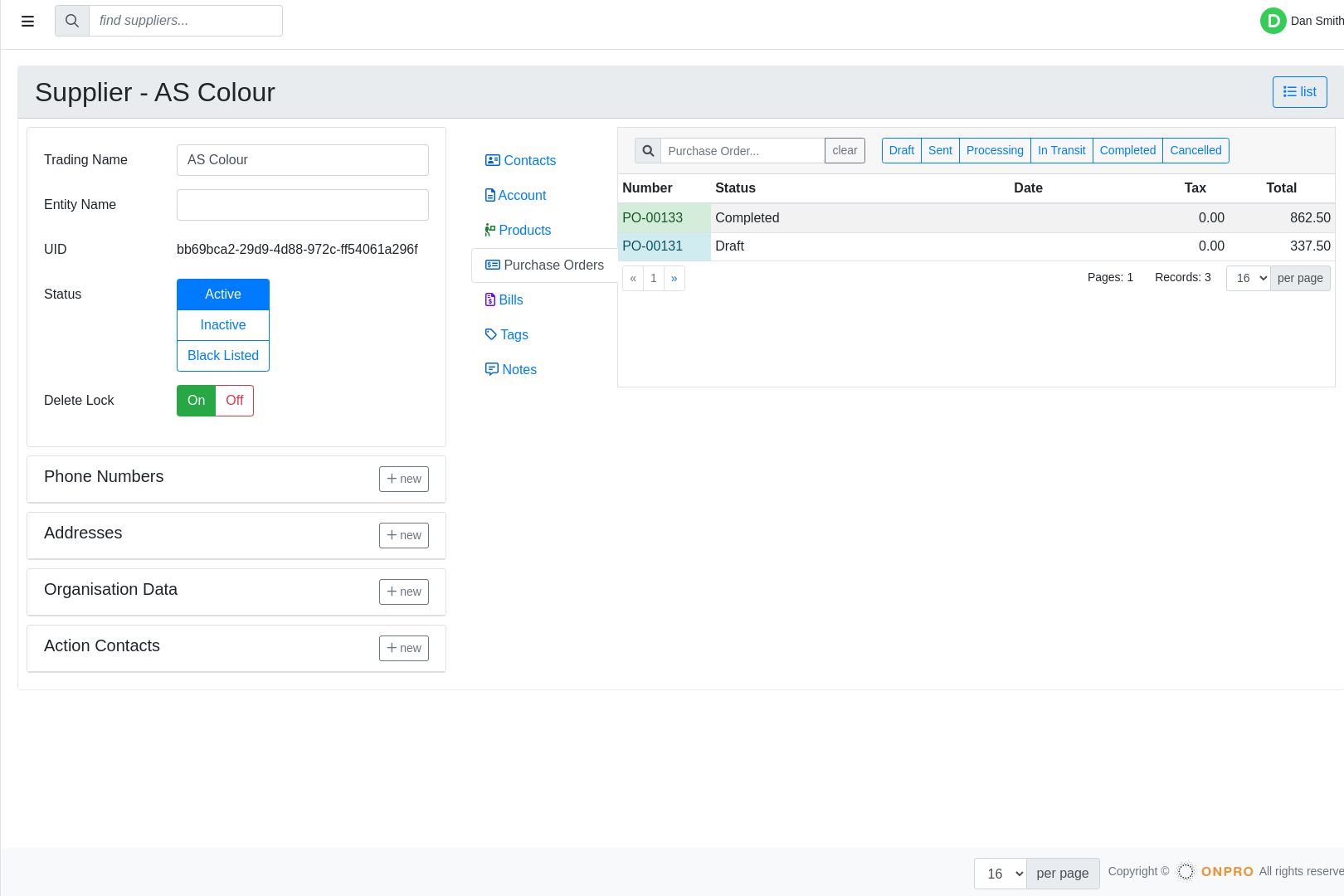Focus the find suppliers search field
The width and height of the screenshot is (1344, 896).
point(185,21)
